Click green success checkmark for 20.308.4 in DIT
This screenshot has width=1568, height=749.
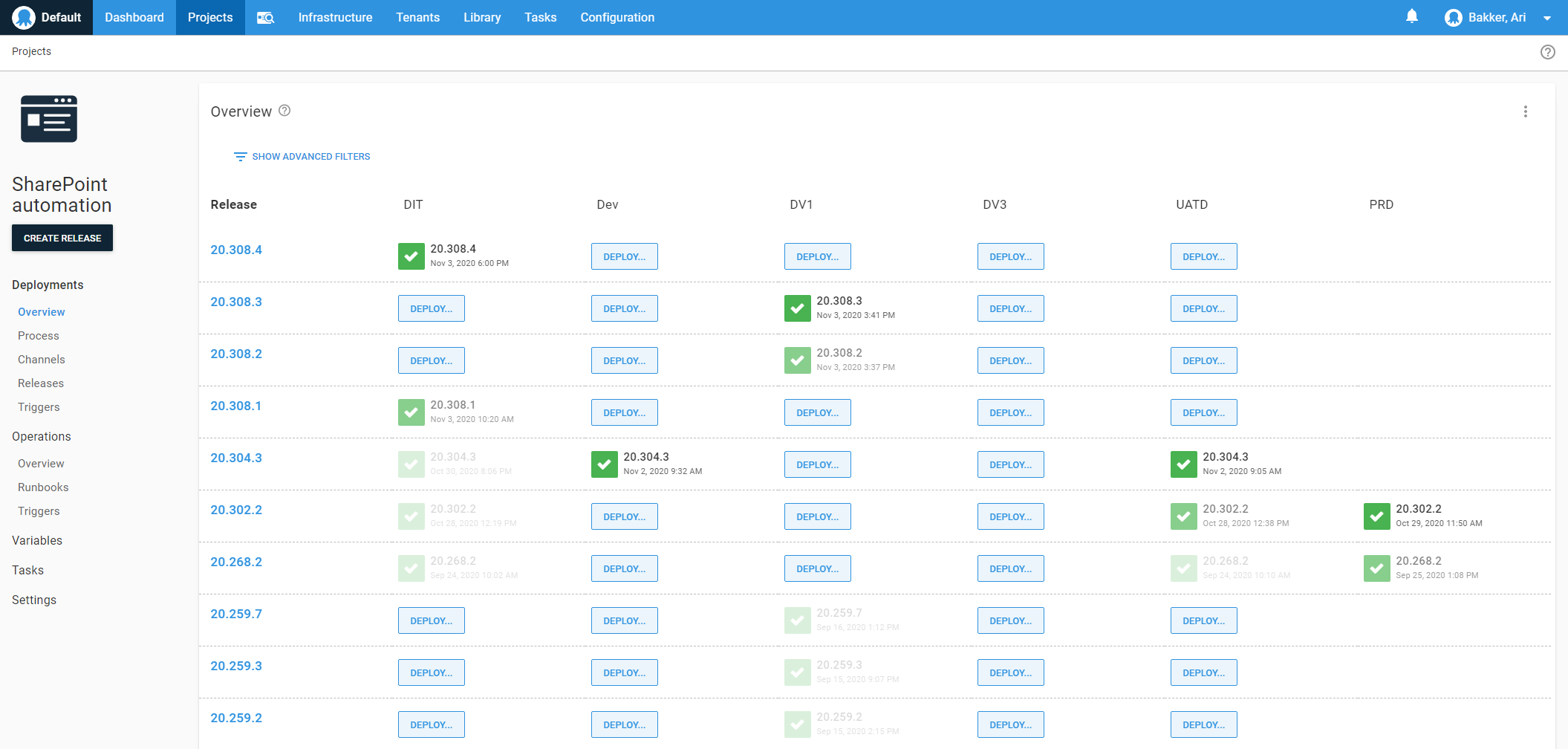tap(411, 256)
